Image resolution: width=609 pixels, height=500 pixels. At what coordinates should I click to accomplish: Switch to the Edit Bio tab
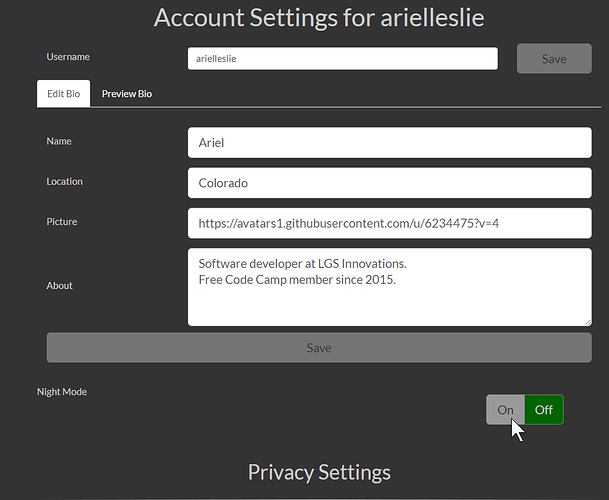[x=63, y=94]
